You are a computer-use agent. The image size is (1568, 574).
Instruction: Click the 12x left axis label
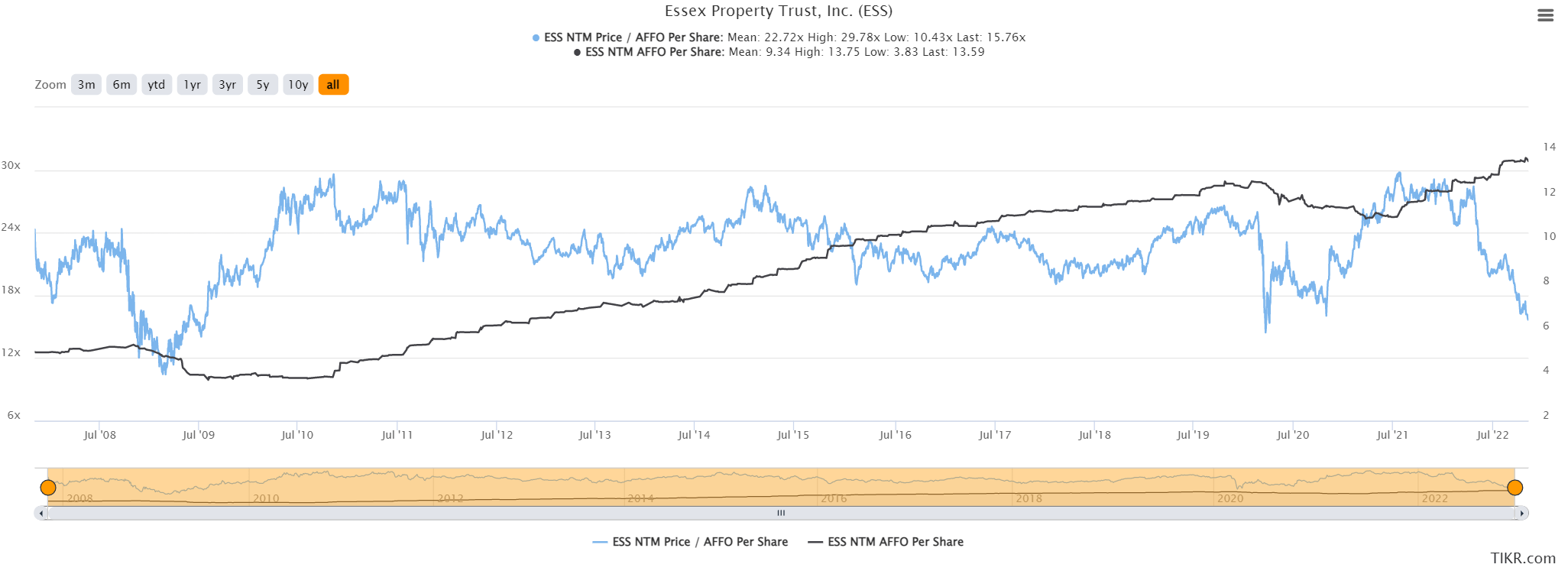click(x=11, y=353)
